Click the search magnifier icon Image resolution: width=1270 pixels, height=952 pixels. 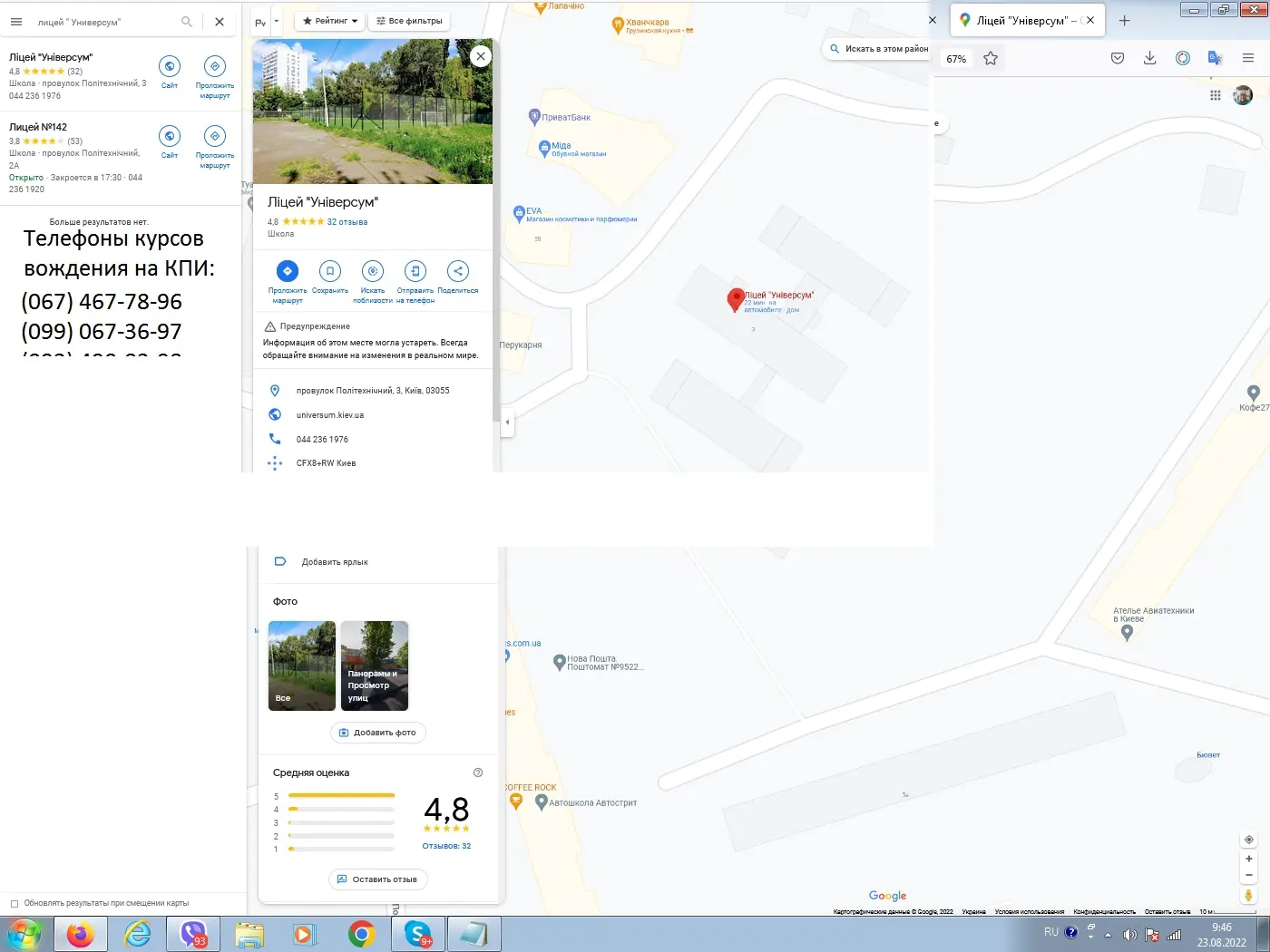(187, 22)
